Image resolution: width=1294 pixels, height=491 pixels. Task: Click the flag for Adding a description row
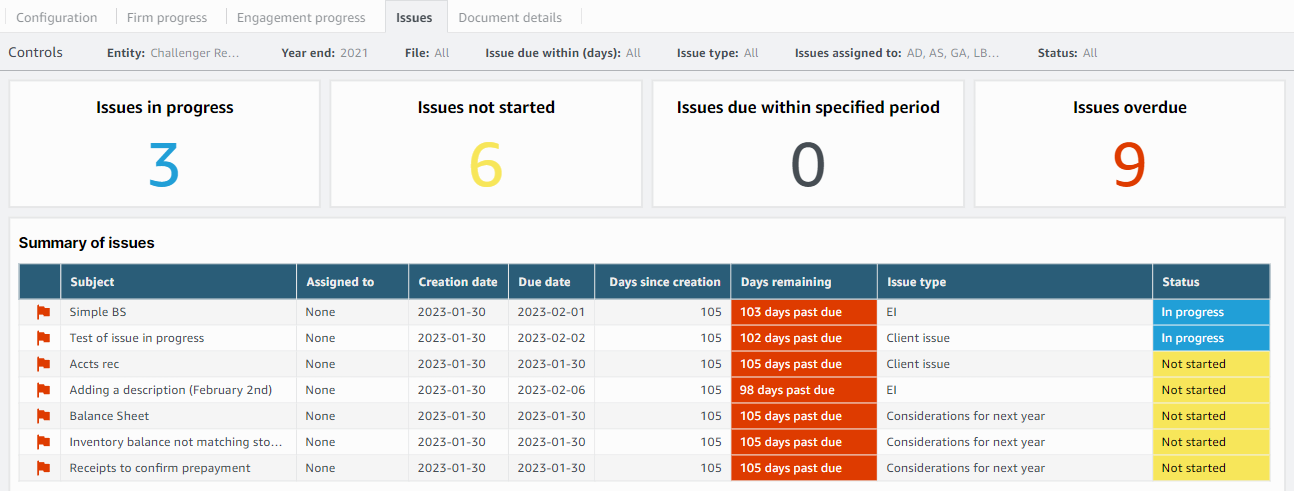coord(43,390)
